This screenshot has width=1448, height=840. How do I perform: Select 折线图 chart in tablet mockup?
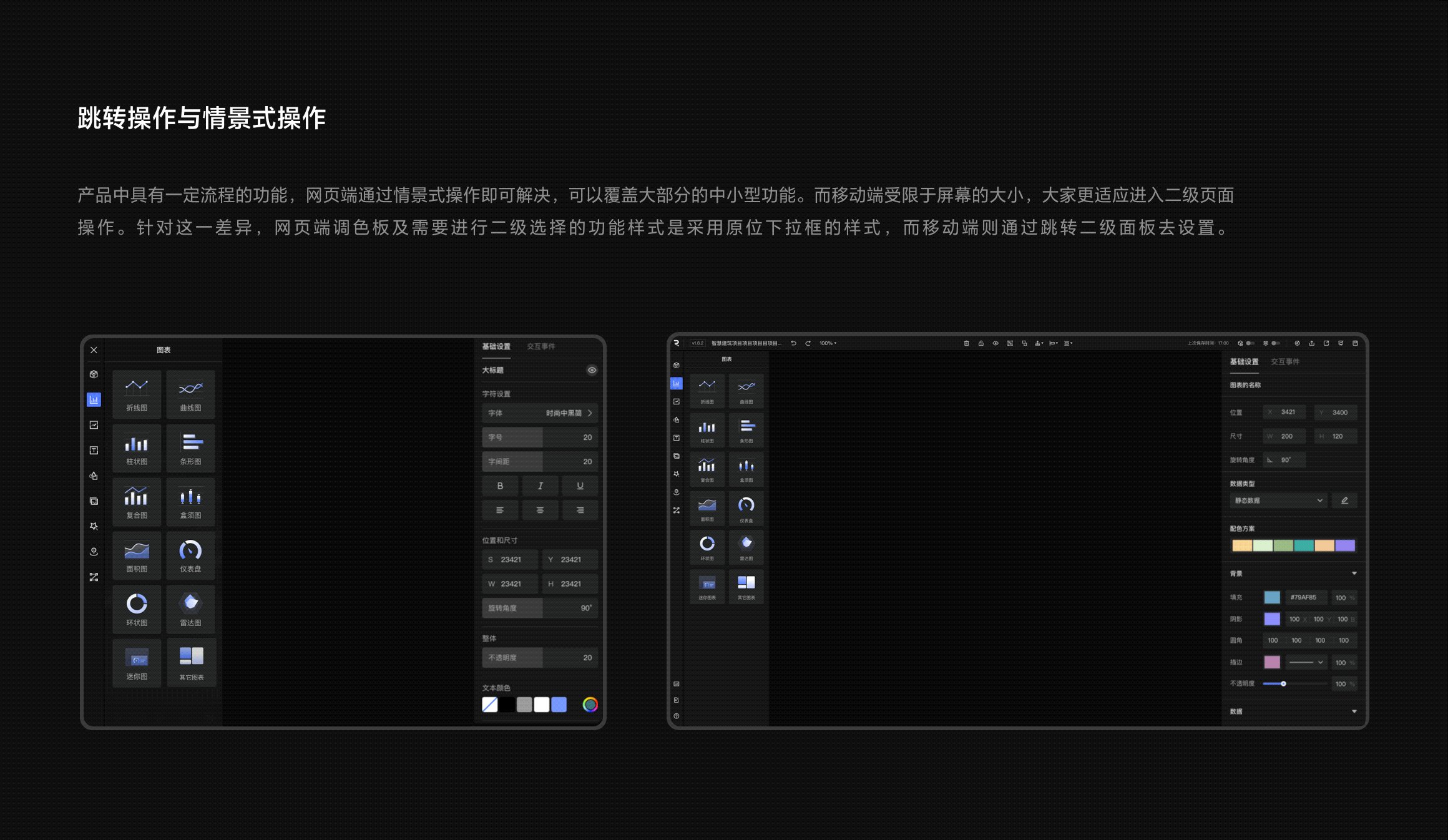[137, 394]
